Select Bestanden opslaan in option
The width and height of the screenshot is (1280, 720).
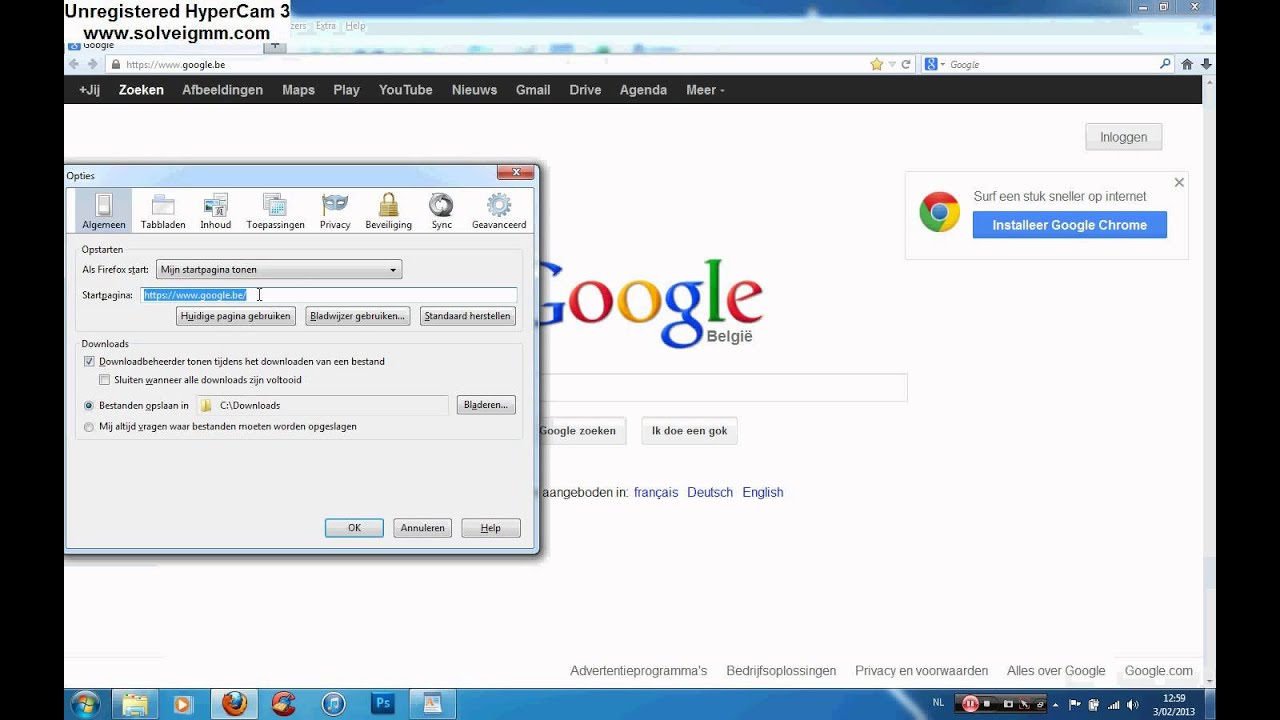[89, 405]
